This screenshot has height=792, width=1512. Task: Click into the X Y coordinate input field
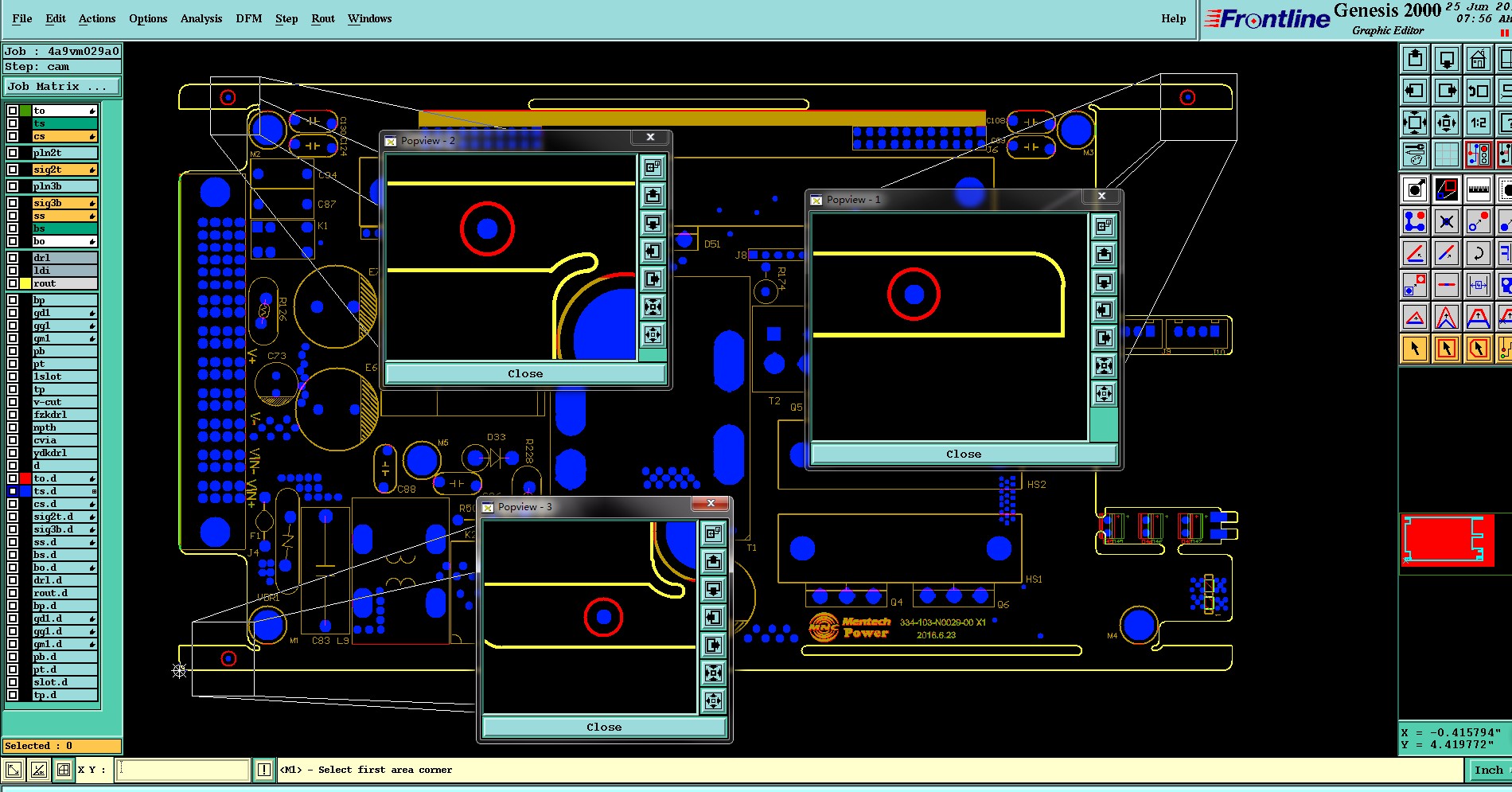[183, 770]
